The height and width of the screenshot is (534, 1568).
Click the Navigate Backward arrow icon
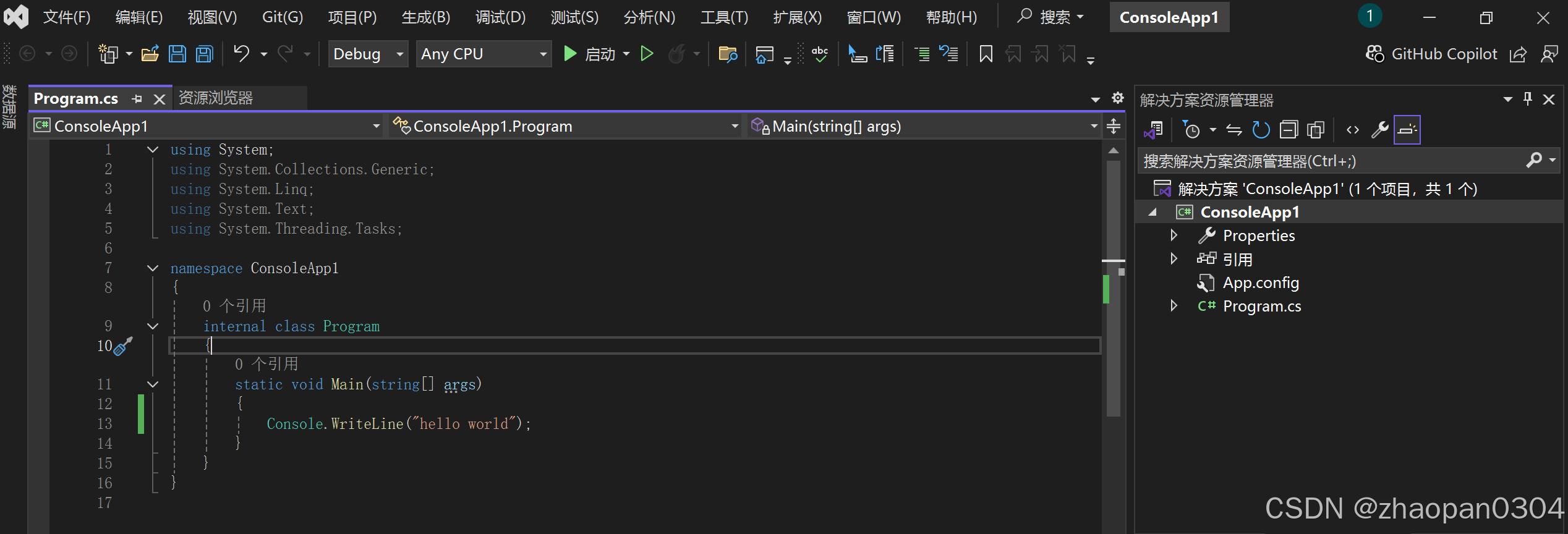coord(27,54)
